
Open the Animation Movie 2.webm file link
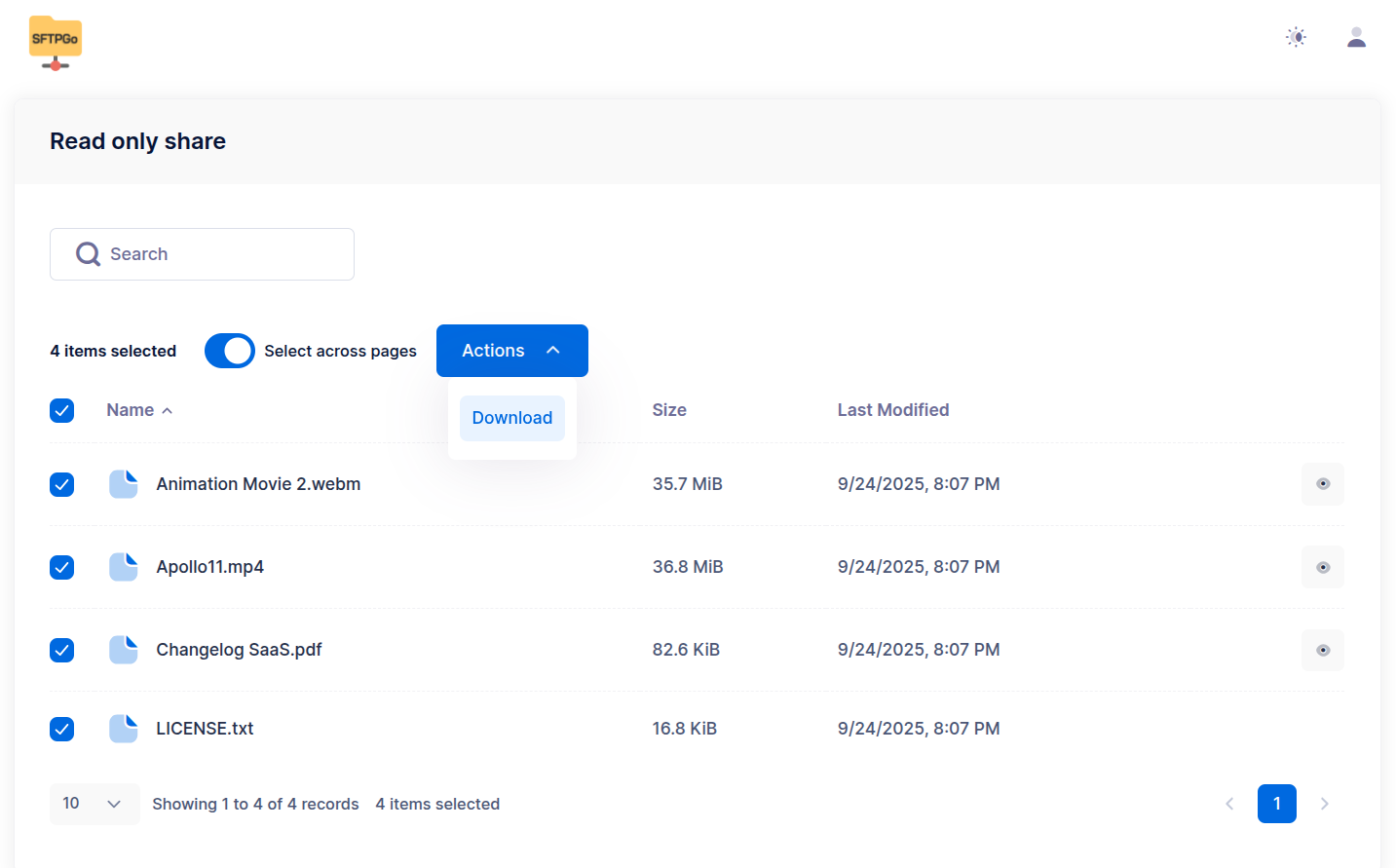258,484
